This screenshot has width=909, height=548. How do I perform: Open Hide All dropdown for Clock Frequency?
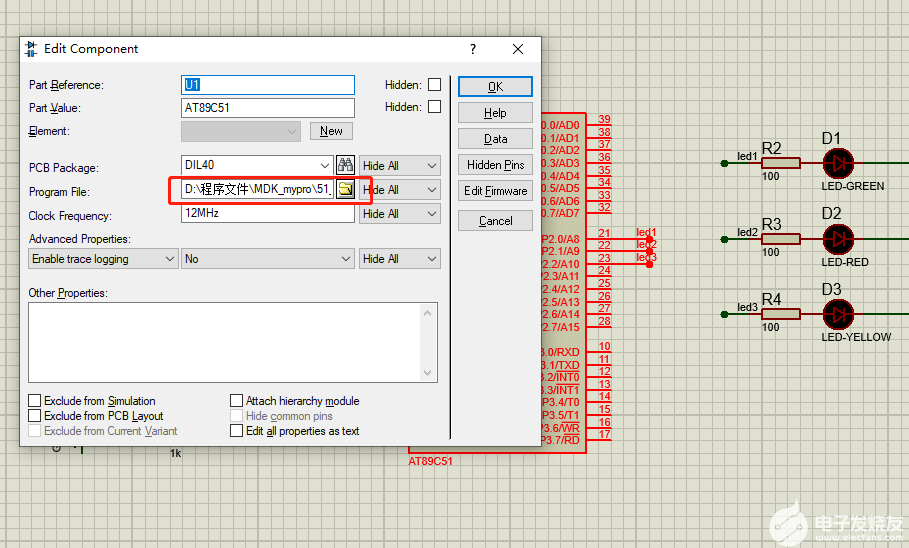(399, 214)
